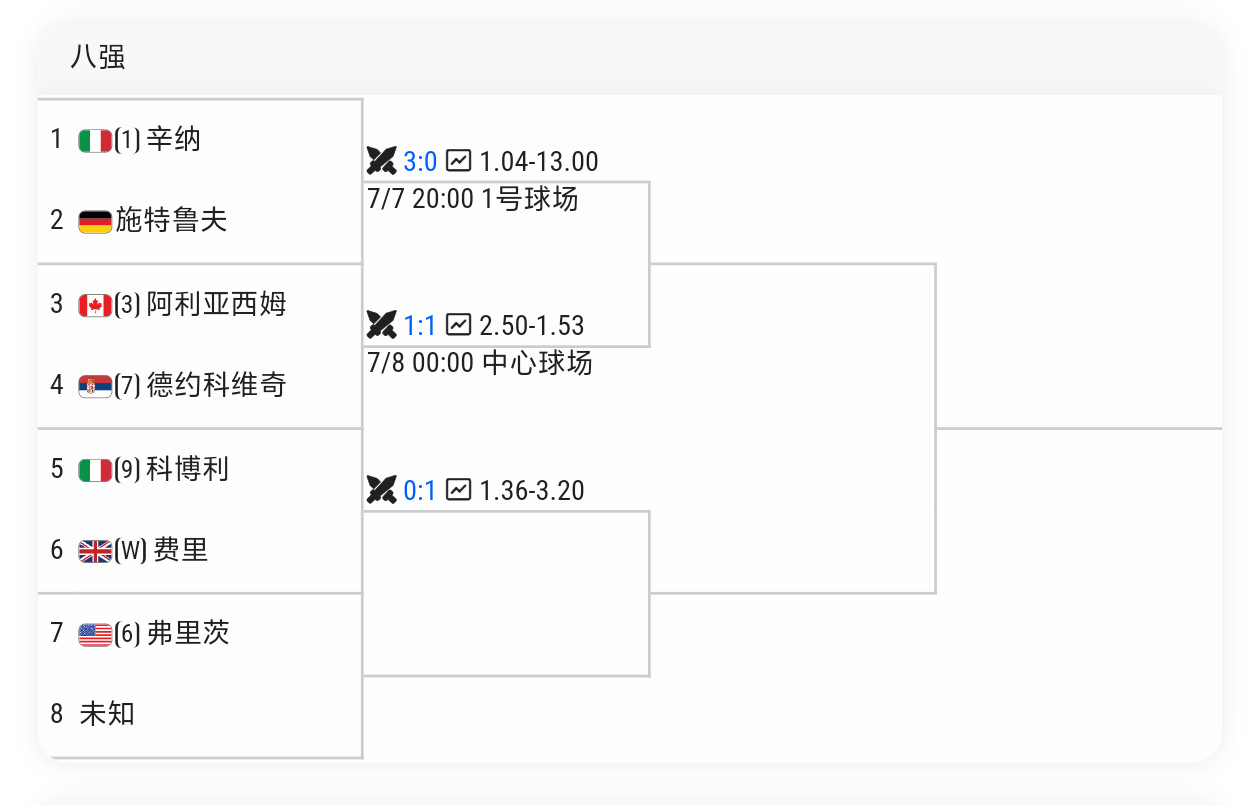The width and height of the screenshot is (1260, 805).
Task: Select the player name 科博利
Action: (188, 468)
